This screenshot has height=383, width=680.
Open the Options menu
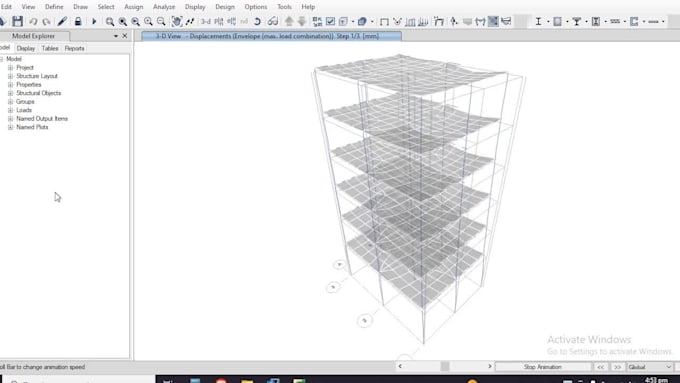255,7
